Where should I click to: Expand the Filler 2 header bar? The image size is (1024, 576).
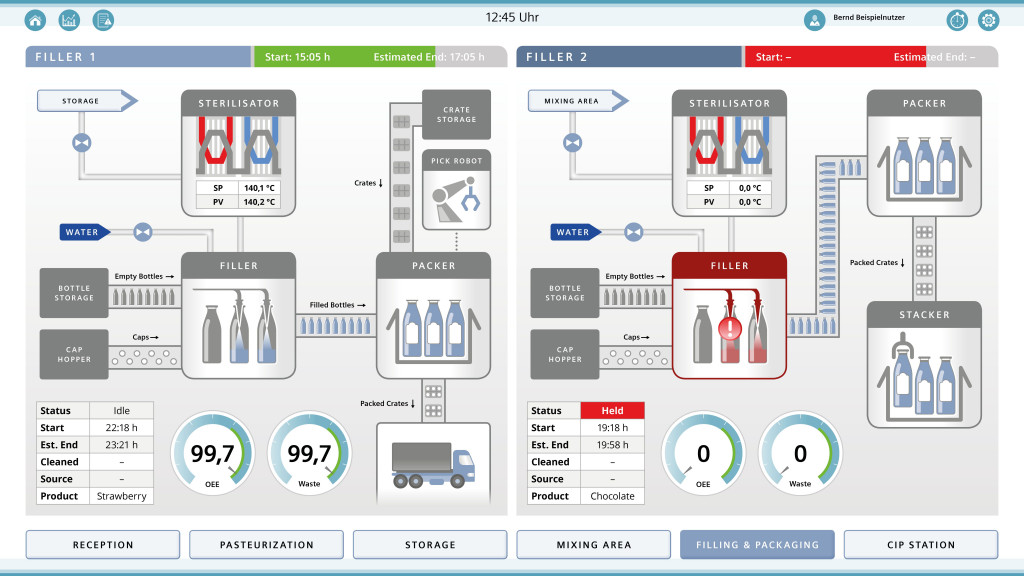pos(628,57)
